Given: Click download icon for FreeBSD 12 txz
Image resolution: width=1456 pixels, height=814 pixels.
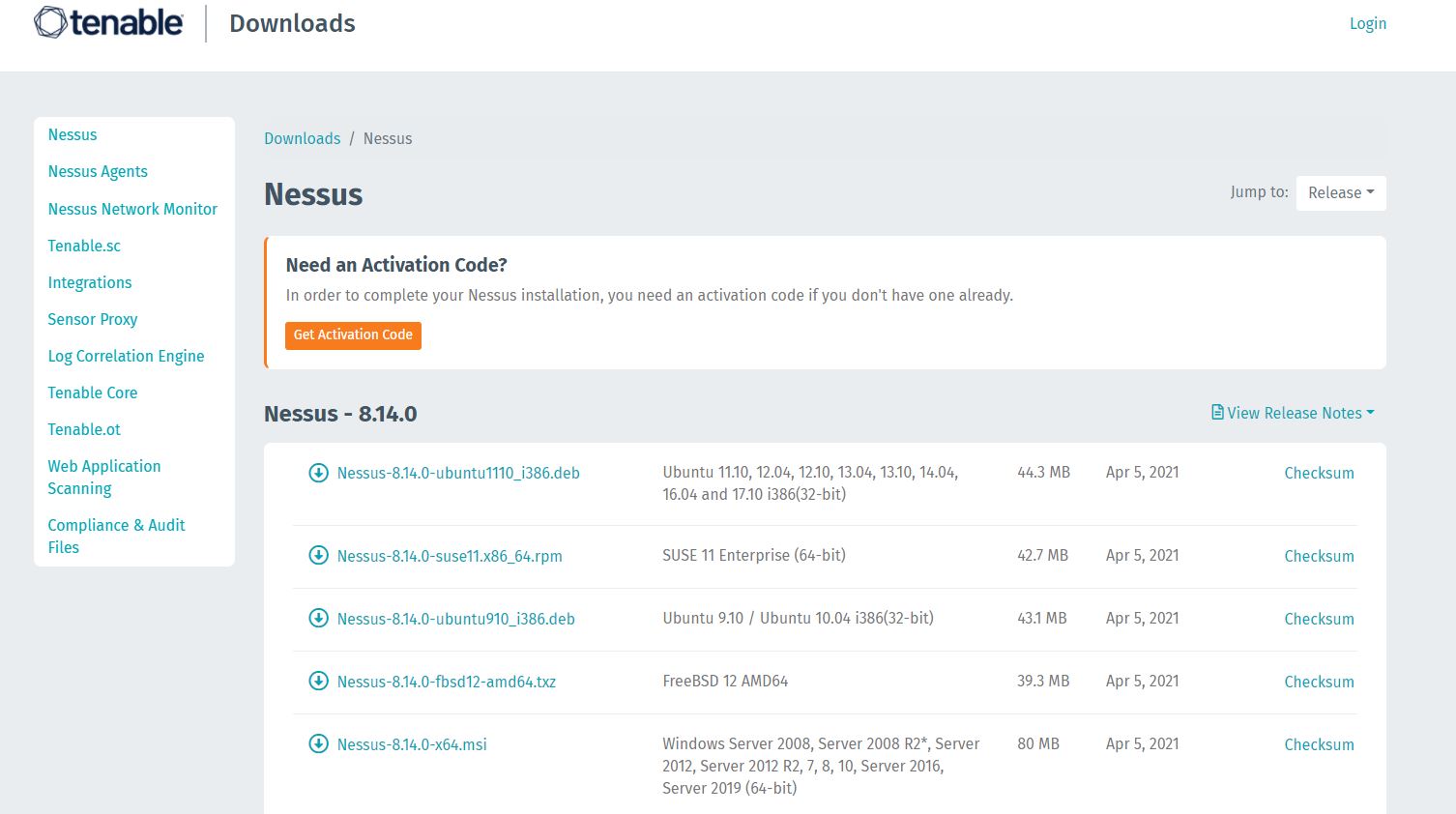Looking at the screenshot, I should pyautogui.click(x=318, y=682).
